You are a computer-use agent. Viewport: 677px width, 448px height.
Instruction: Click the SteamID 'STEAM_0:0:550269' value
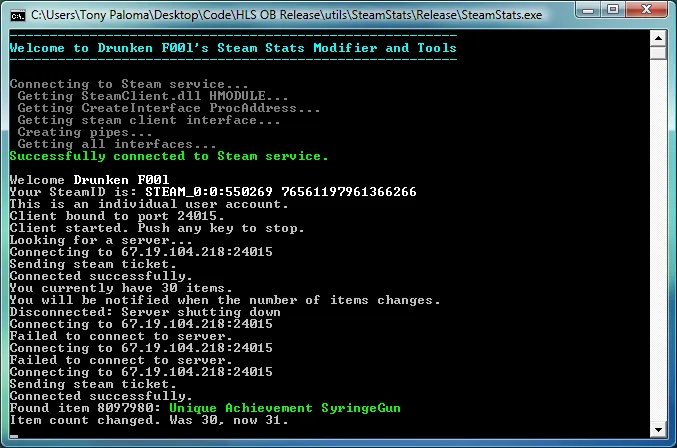pos(209,192)
